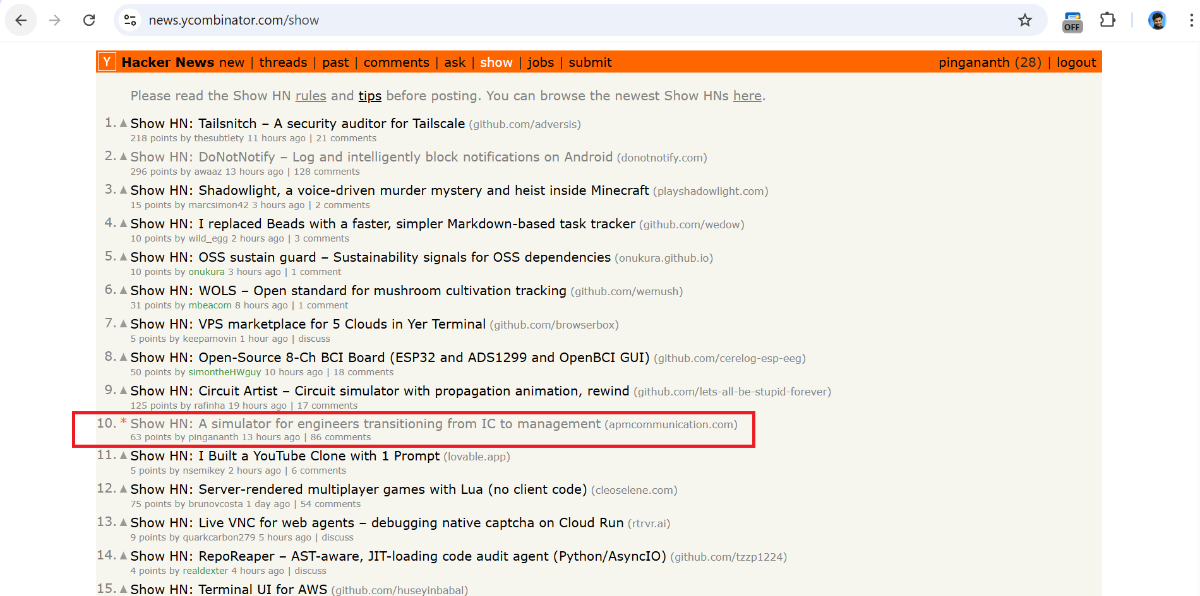Click 'discuss' on the RepoReaper post
The width and height of the screenshot is (1200, 596).
point(309,571)
